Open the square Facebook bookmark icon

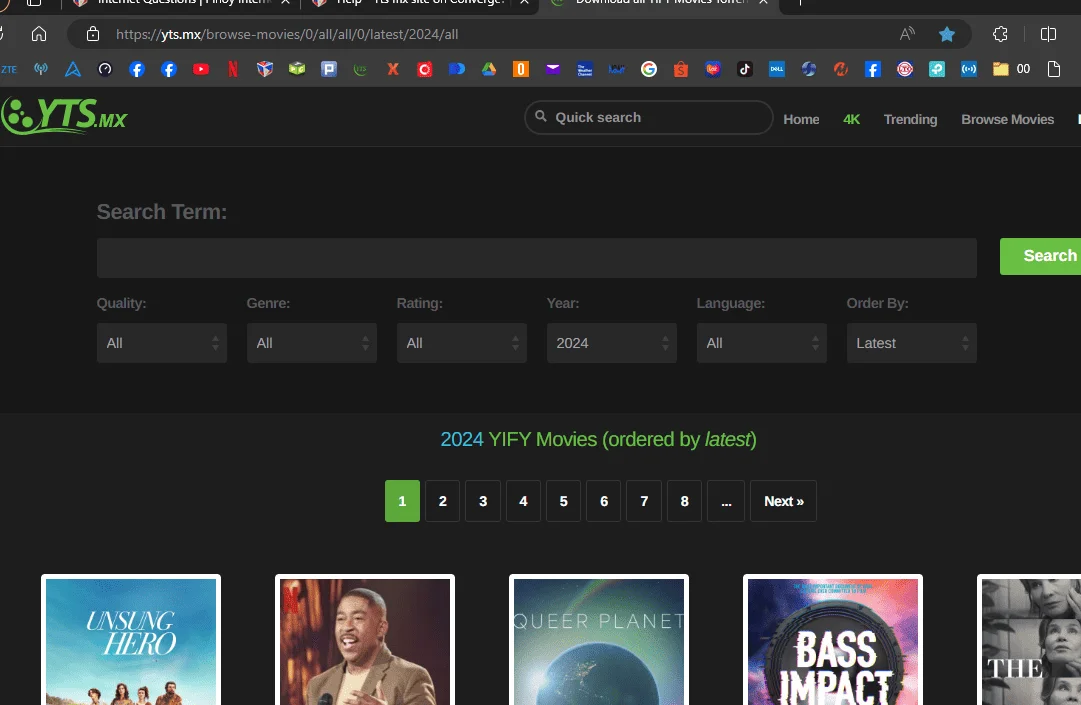(x=873, y=69)
